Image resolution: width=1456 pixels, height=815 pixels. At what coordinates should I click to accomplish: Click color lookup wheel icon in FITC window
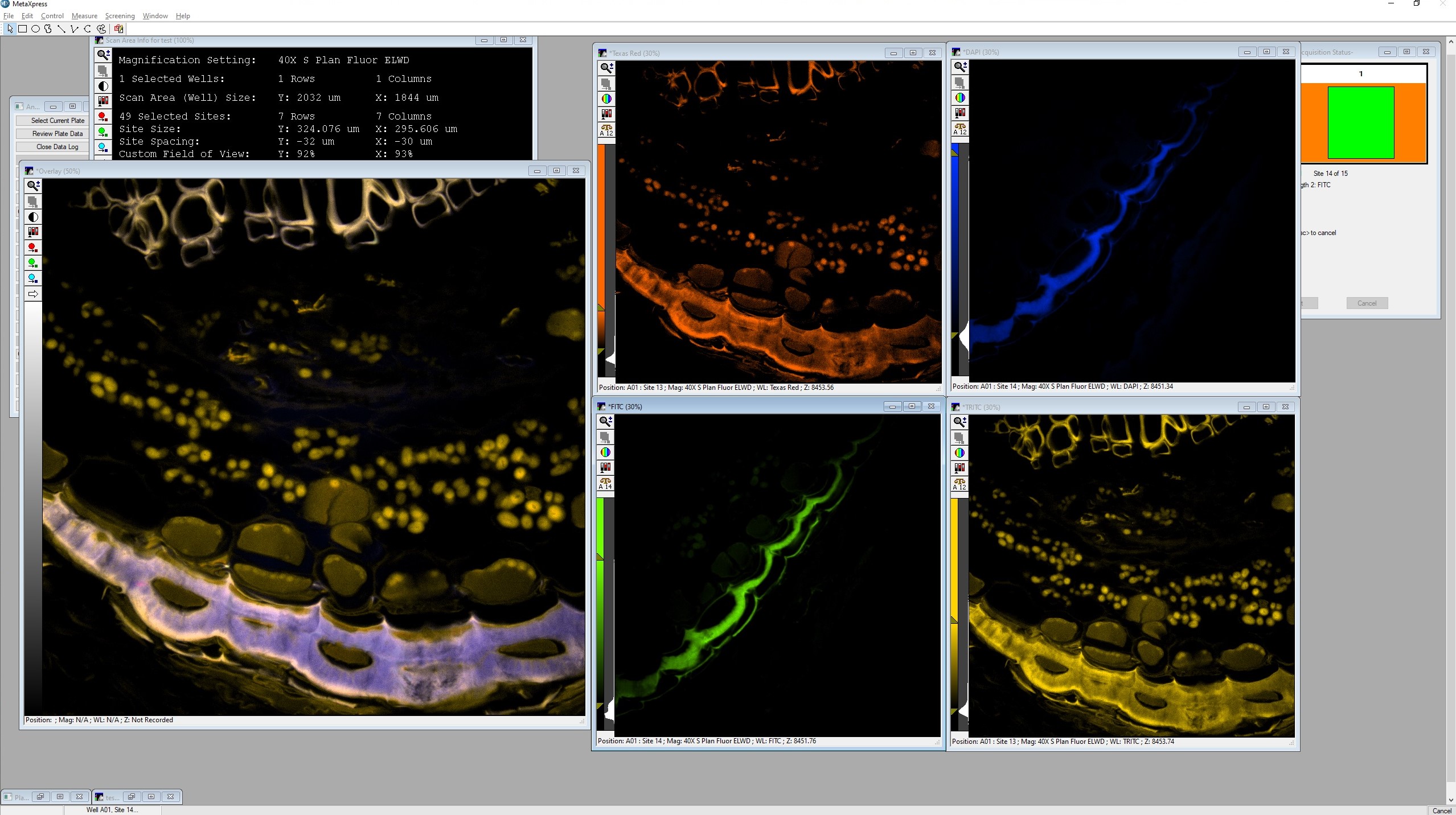click(x=605, y=452)
